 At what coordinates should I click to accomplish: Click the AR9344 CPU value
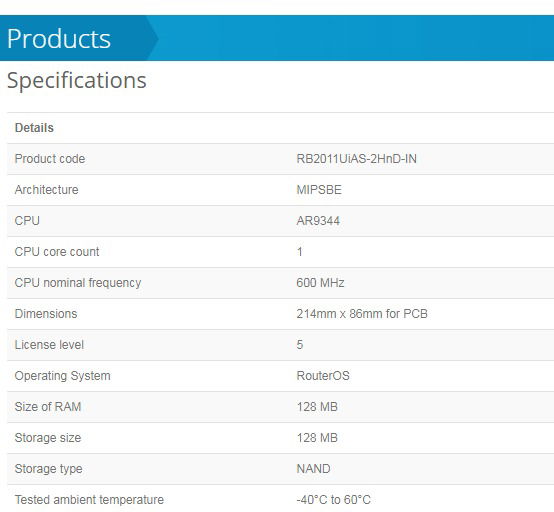[318, 221]
